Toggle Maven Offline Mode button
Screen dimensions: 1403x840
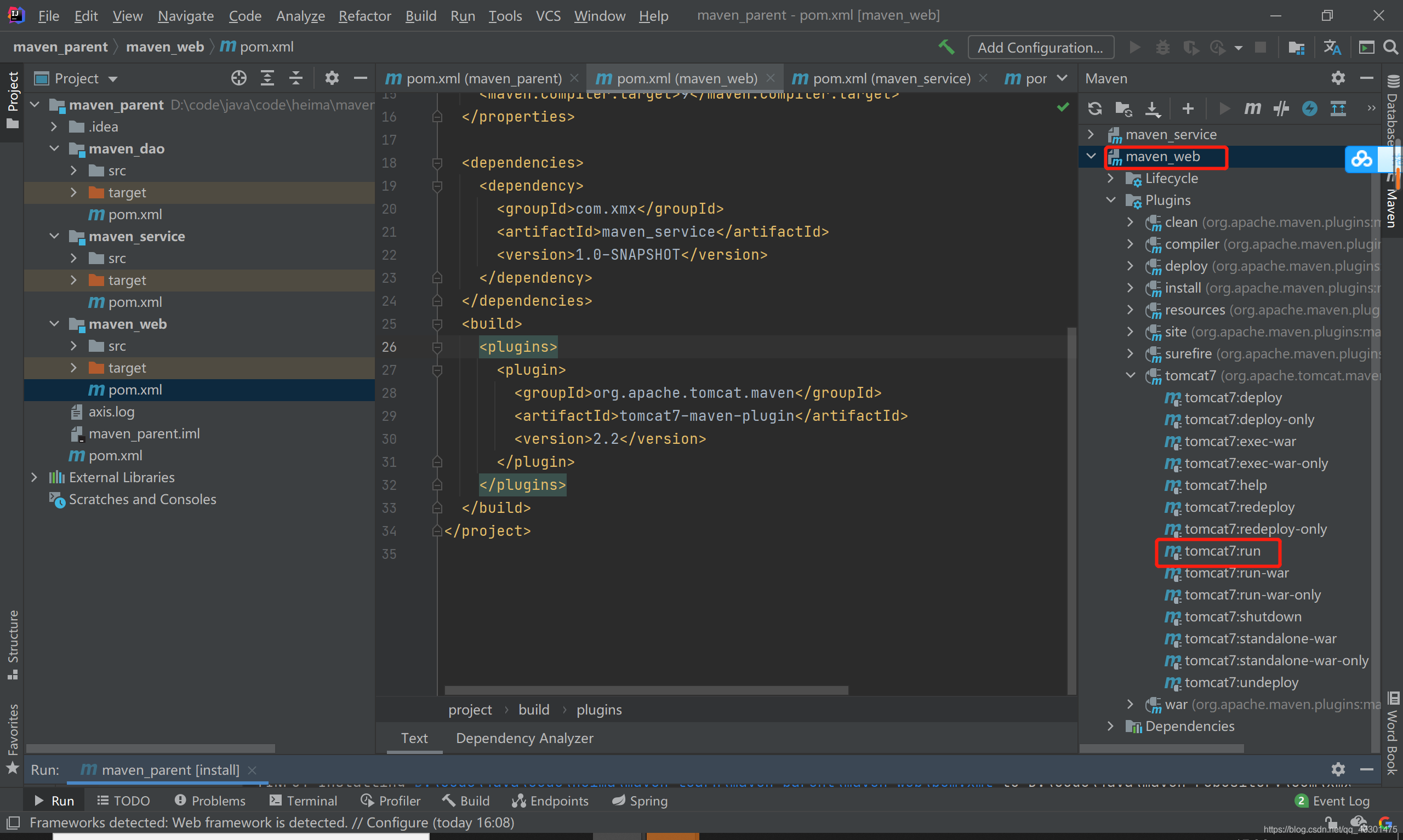[1281, 108]
